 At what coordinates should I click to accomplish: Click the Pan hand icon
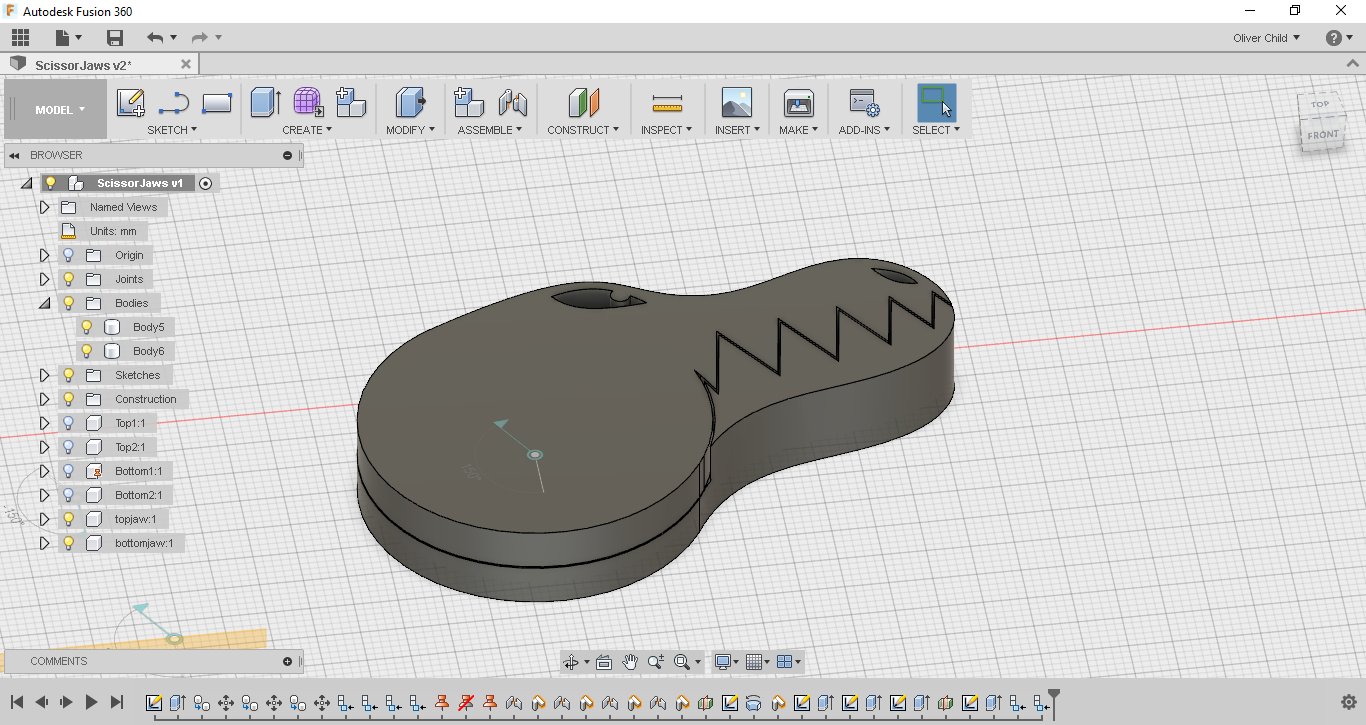click(630, 661)
